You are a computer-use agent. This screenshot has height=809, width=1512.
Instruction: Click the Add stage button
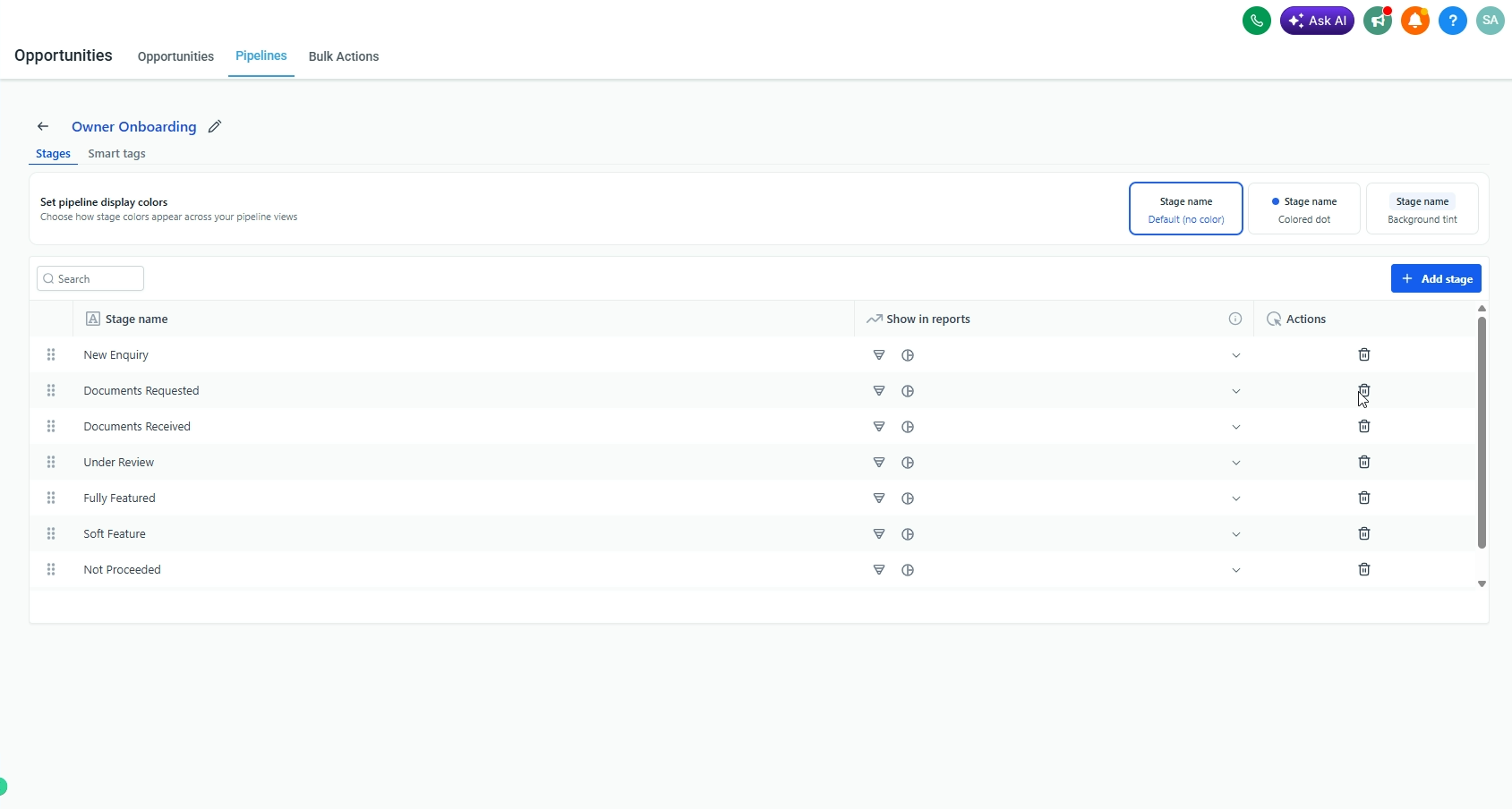pyautogui.click(x=1436, y=278)
